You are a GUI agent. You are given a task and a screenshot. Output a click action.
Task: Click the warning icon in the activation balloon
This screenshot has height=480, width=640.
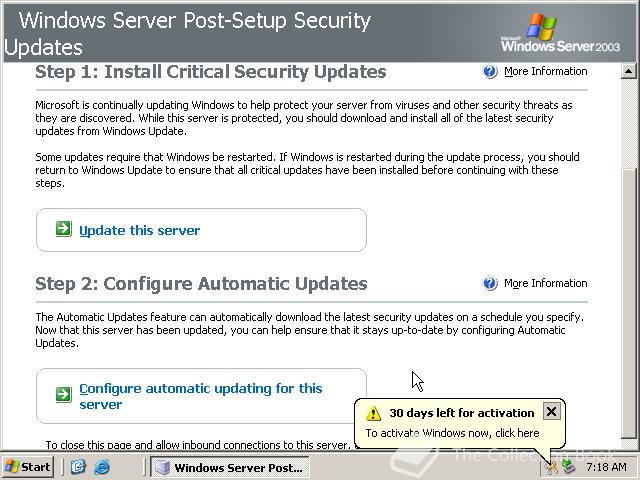coord(373,413)
